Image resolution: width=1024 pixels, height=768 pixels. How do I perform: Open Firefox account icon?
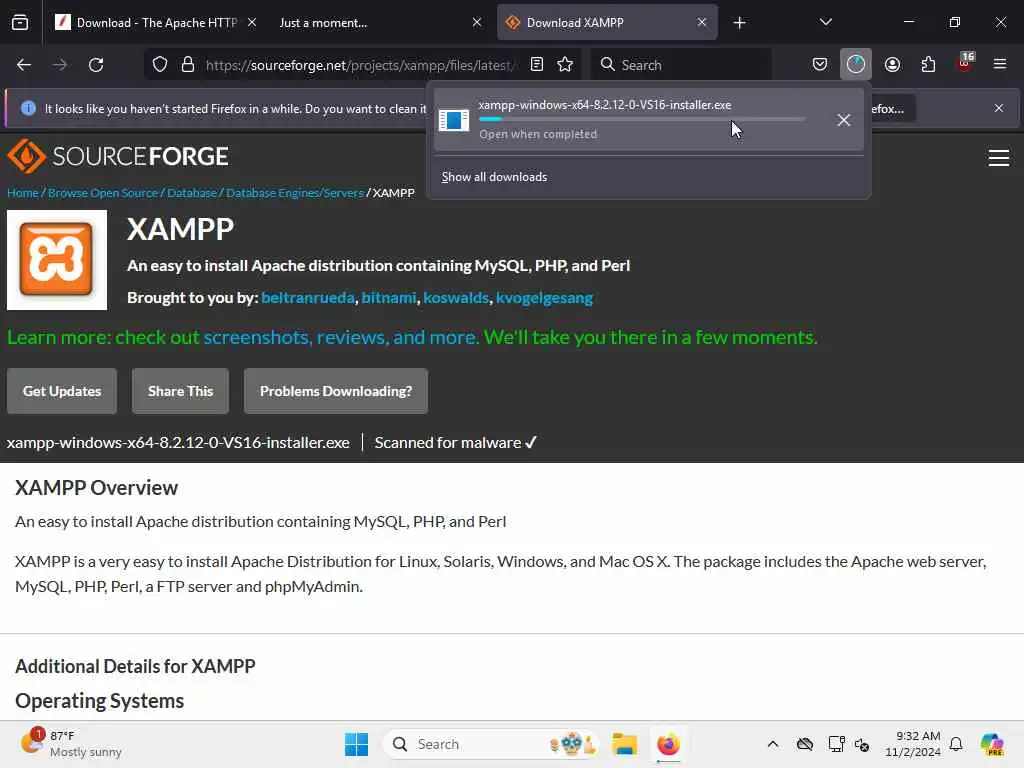pos(892,65)
